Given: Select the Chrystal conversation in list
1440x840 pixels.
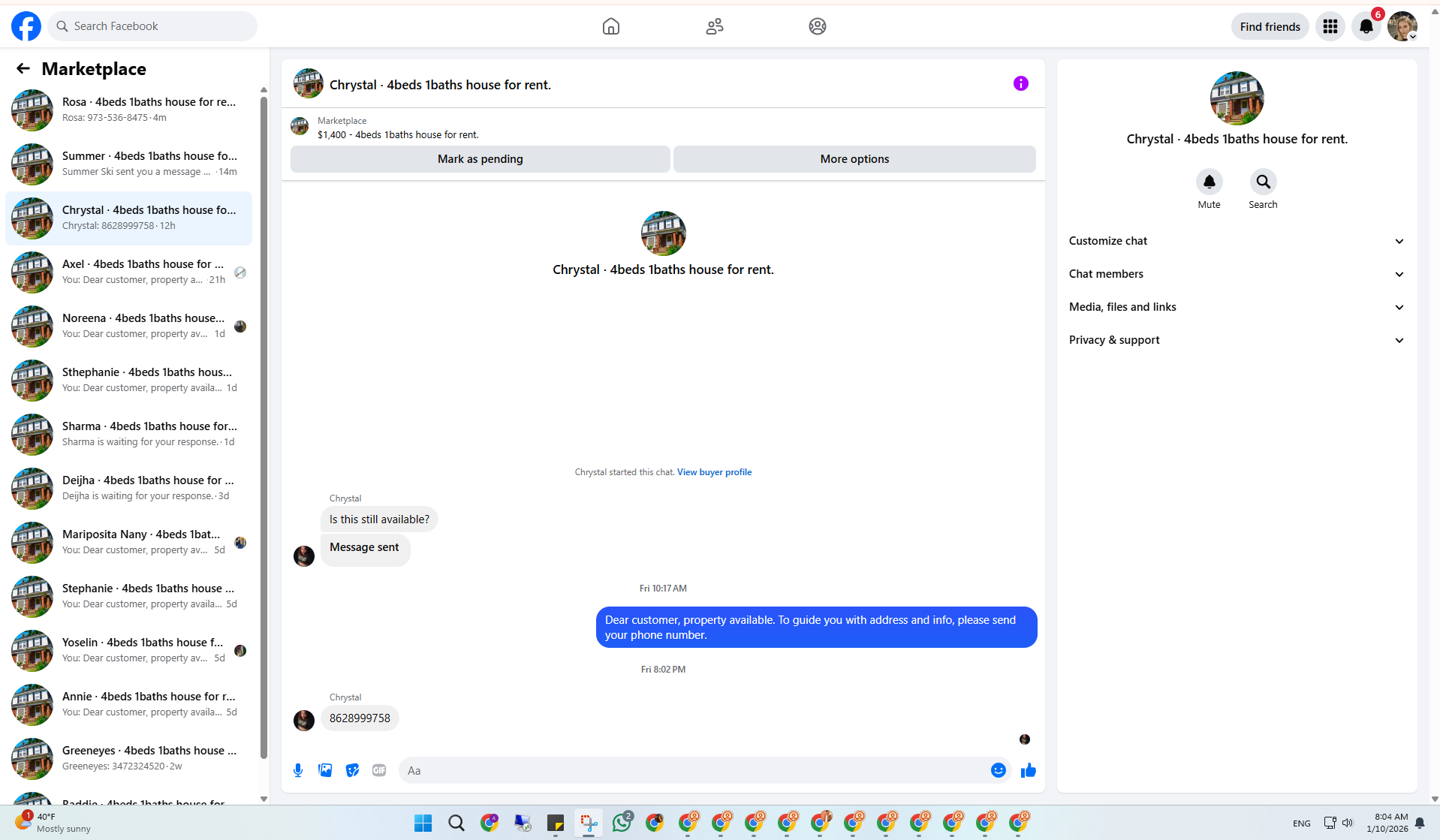Looking at the screenshot, I should [x=129, y=218].
